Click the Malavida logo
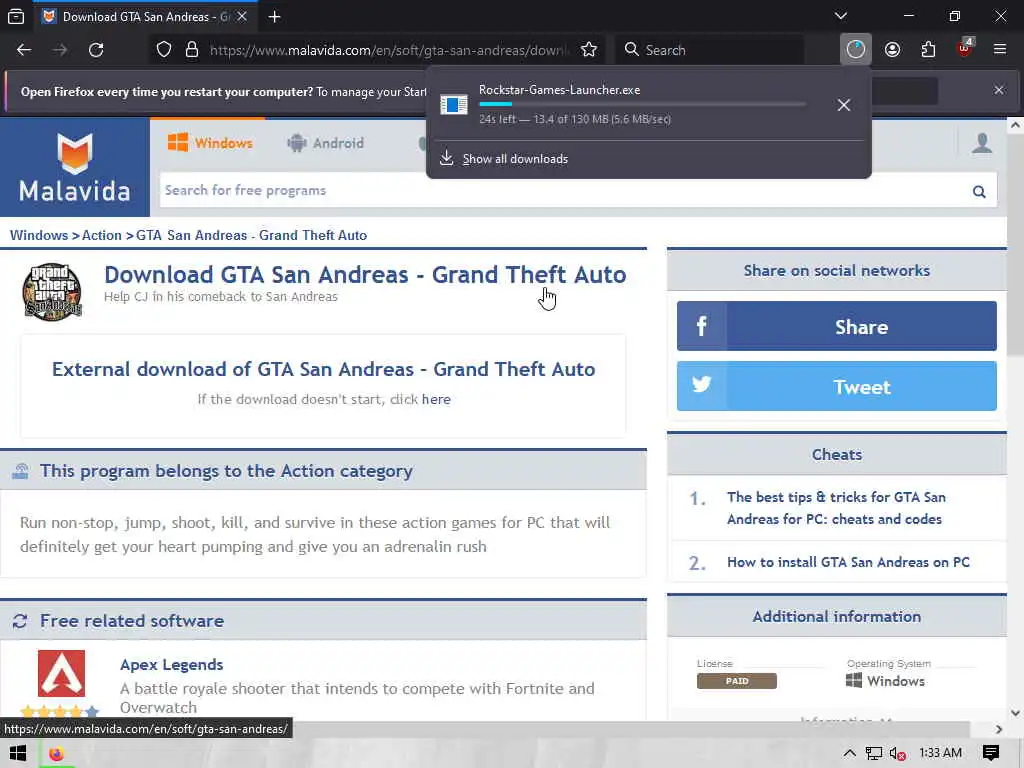The width and height of the screenshot is (1024, 768). (74, 167)
